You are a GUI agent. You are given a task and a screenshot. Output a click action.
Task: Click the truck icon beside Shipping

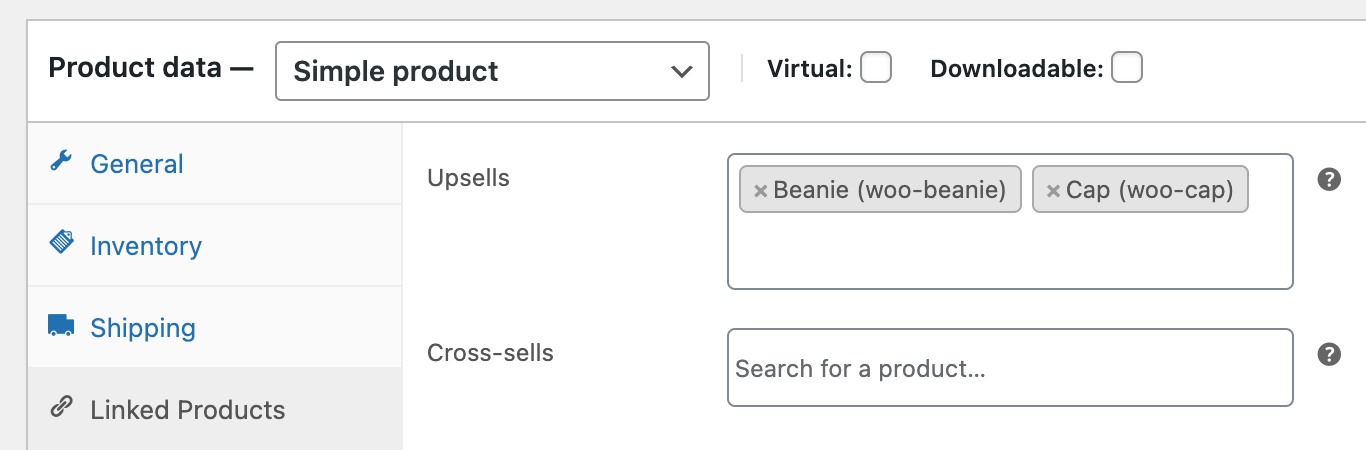coord(61,326)
